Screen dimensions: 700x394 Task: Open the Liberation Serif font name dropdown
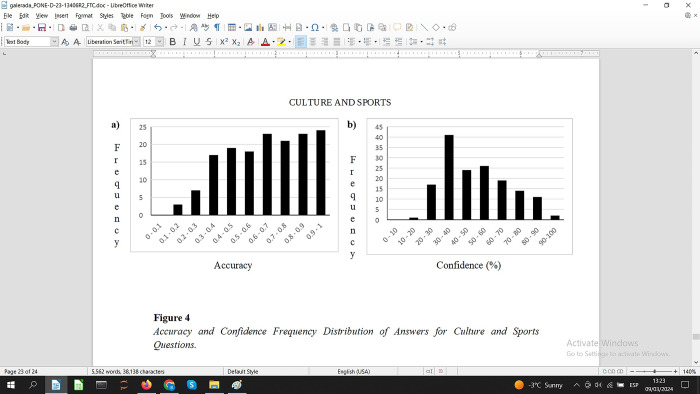tap(136, 41)
